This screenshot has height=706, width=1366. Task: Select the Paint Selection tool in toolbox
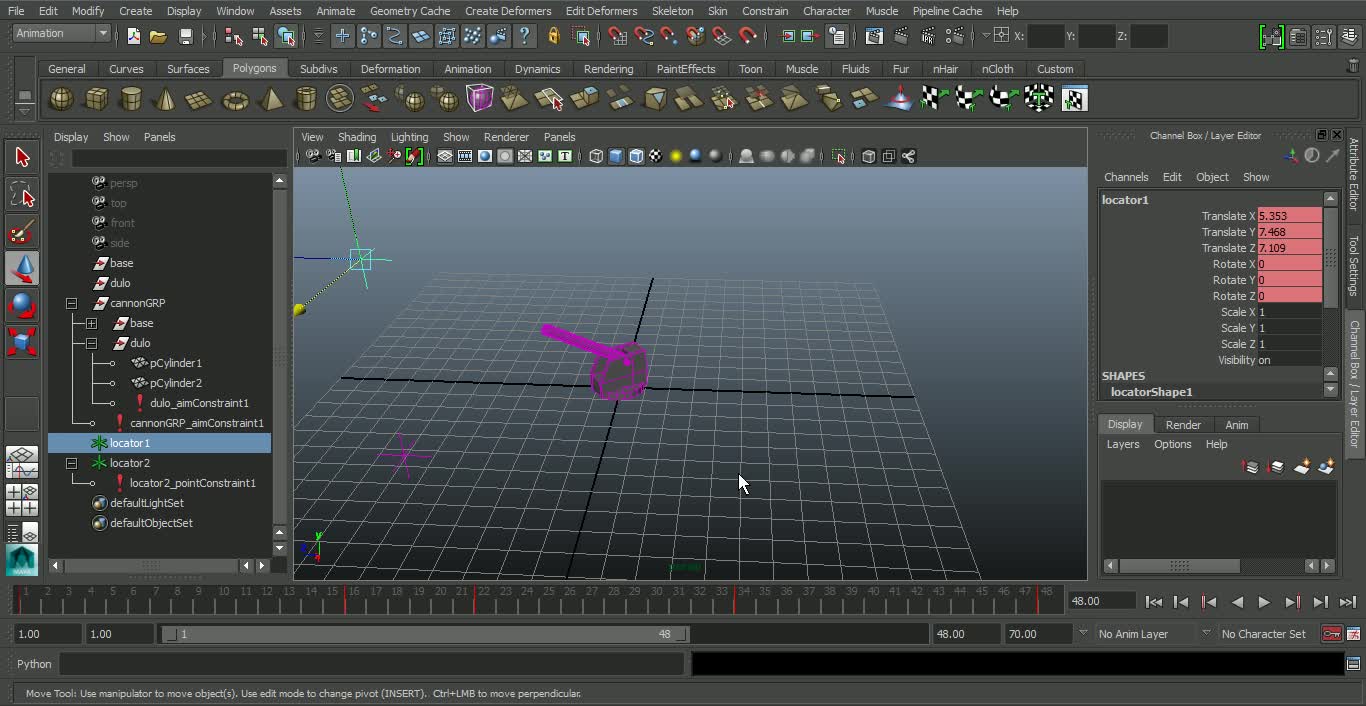click(22, 231)
